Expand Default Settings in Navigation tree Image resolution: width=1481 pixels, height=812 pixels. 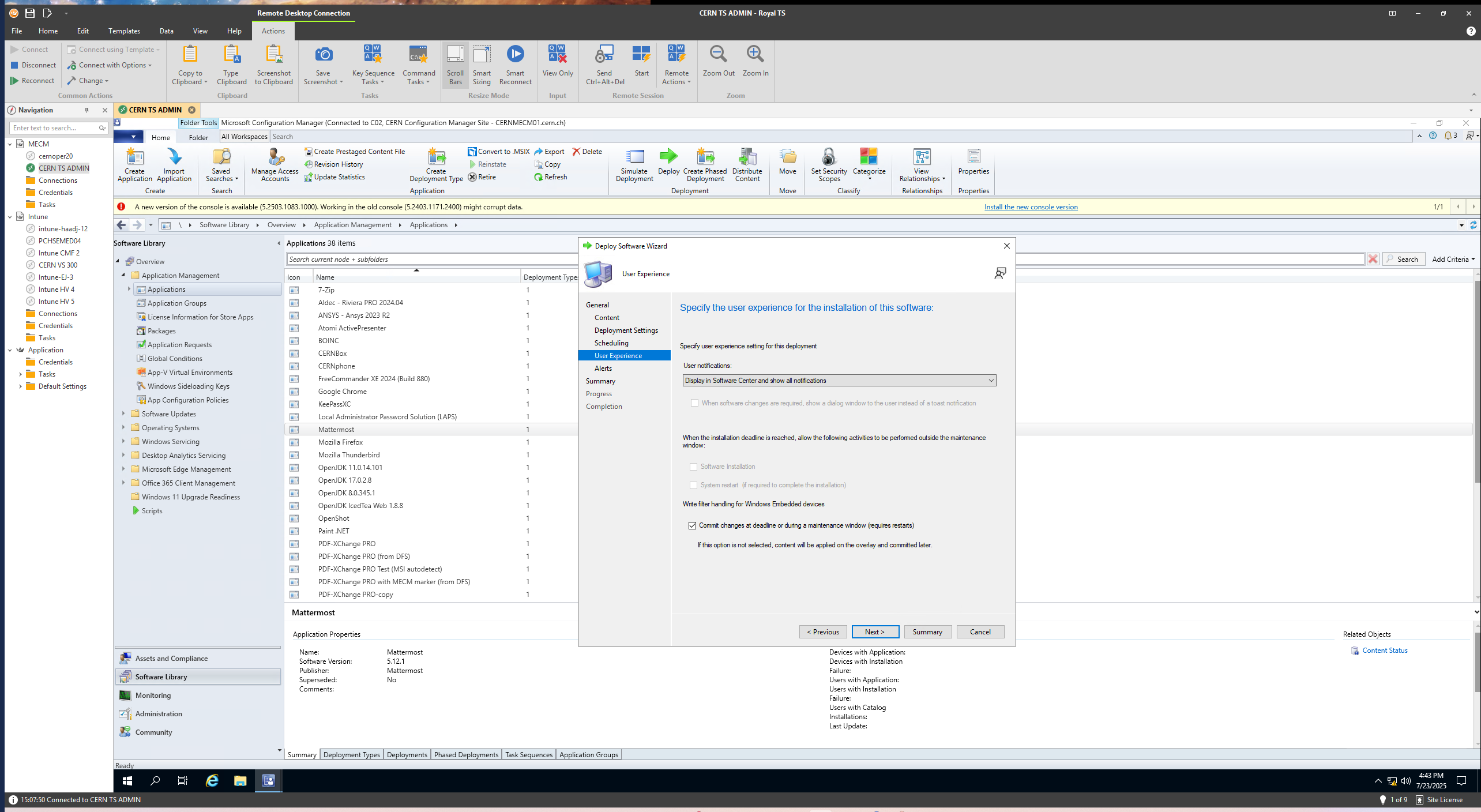(20, 386)
